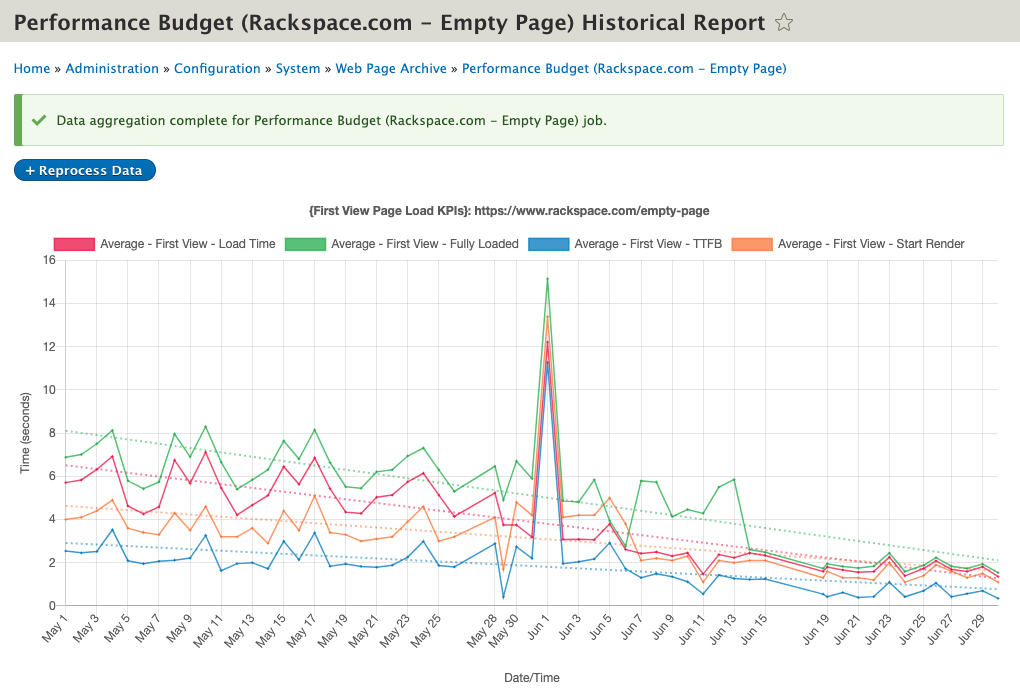1020x689 pixels.
Task: Hide series via 'Average - First View - Fully Loaded' label
Action: [x=425, y=244]
